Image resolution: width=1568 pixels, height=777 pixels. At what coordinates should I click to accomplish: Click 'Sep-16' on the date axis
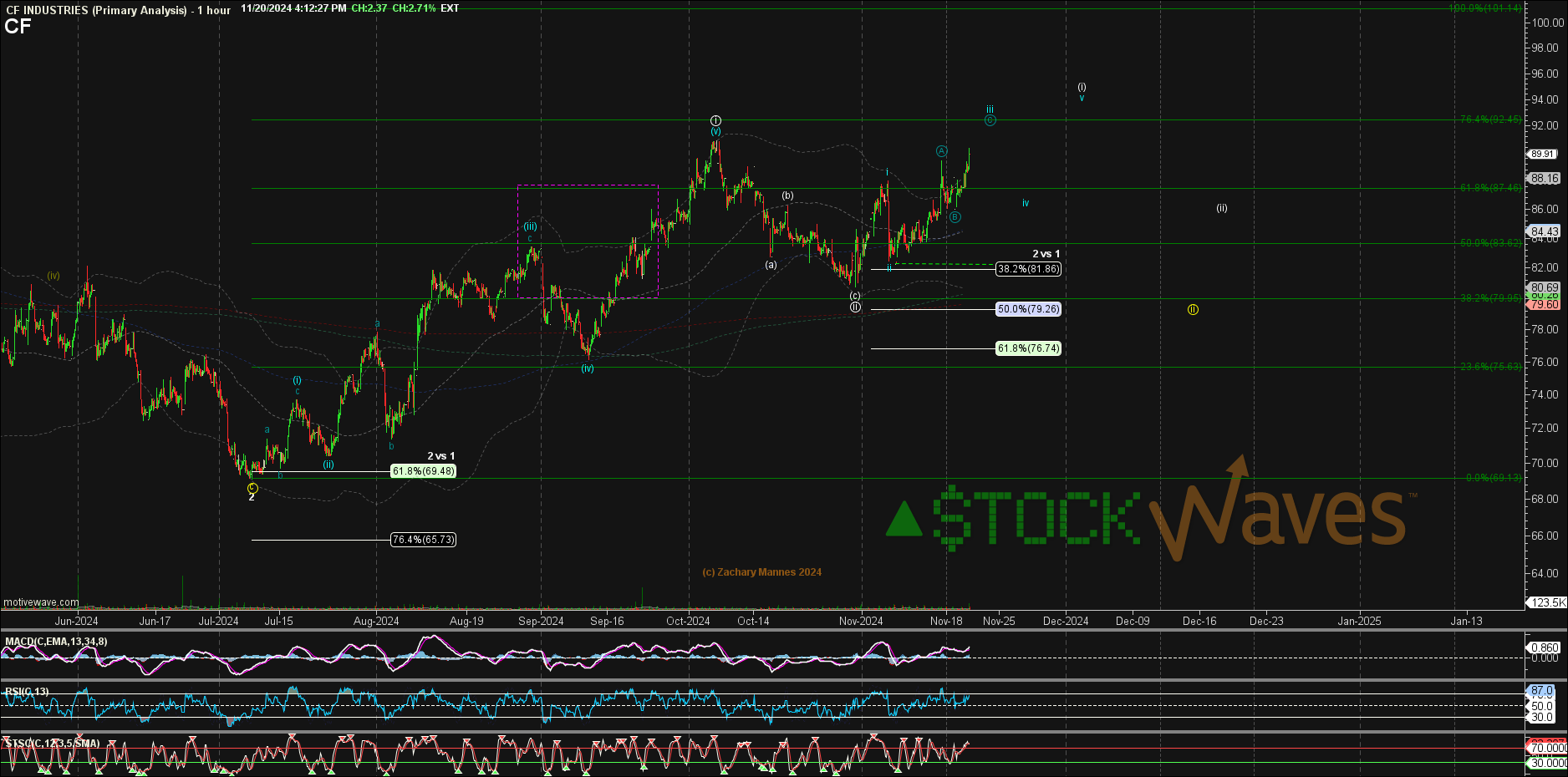pyautogui.click(x=607, y=621)
